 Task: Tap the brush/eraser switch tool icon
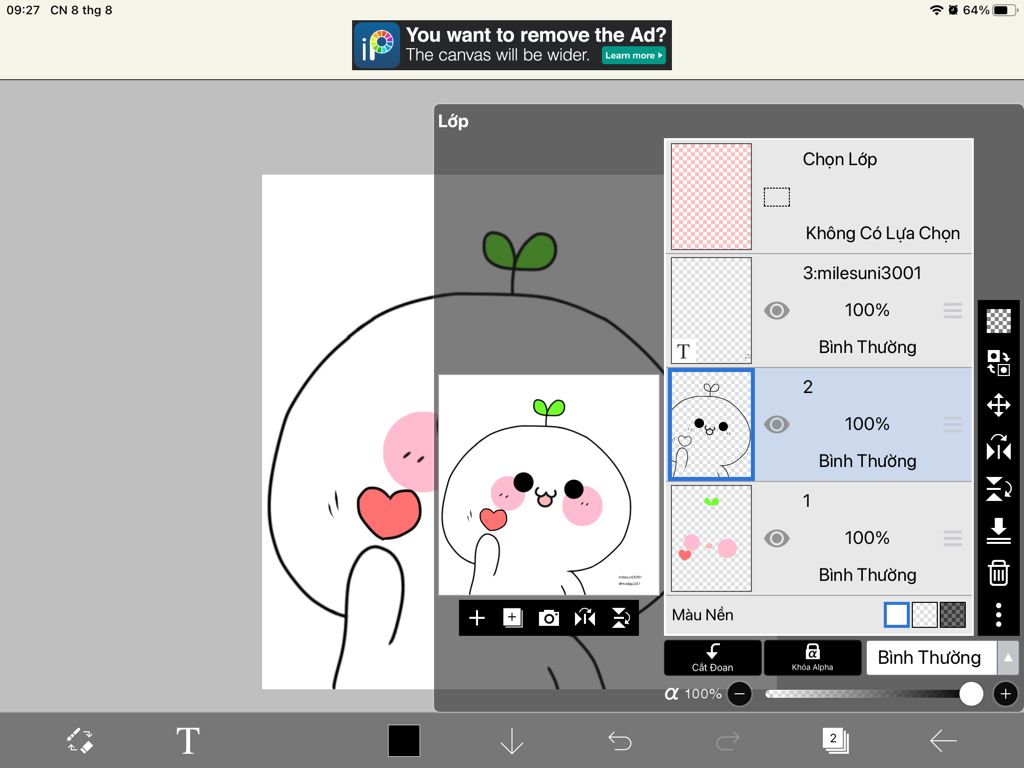point(80,741)
